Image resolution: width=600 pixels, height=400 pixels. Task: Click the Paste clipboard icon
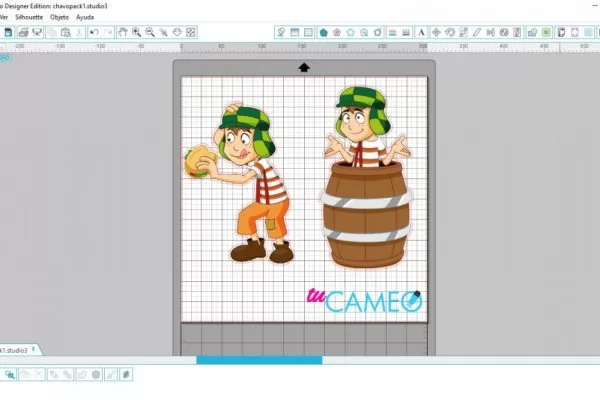click(66, 32)
